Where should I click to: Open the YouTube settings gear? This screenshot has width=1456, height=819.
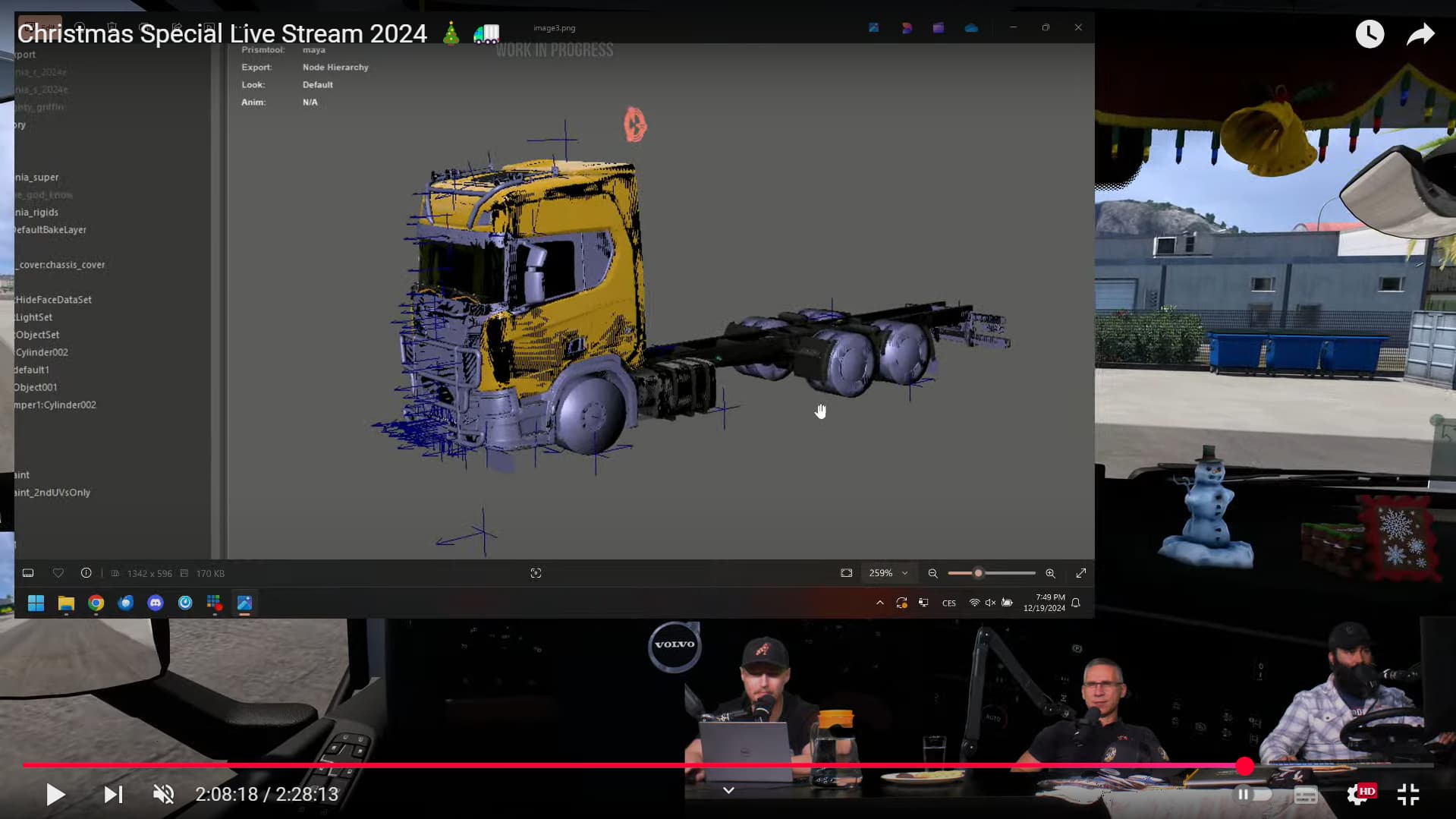1357,794
